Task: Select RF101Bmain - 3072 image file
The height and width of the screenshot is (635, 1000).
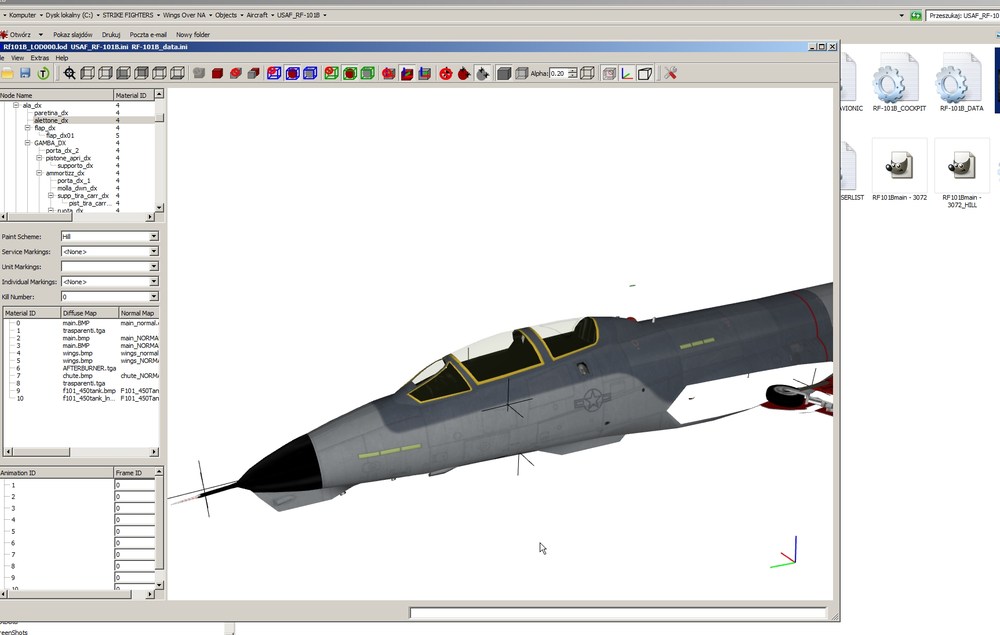Action: 899,170
